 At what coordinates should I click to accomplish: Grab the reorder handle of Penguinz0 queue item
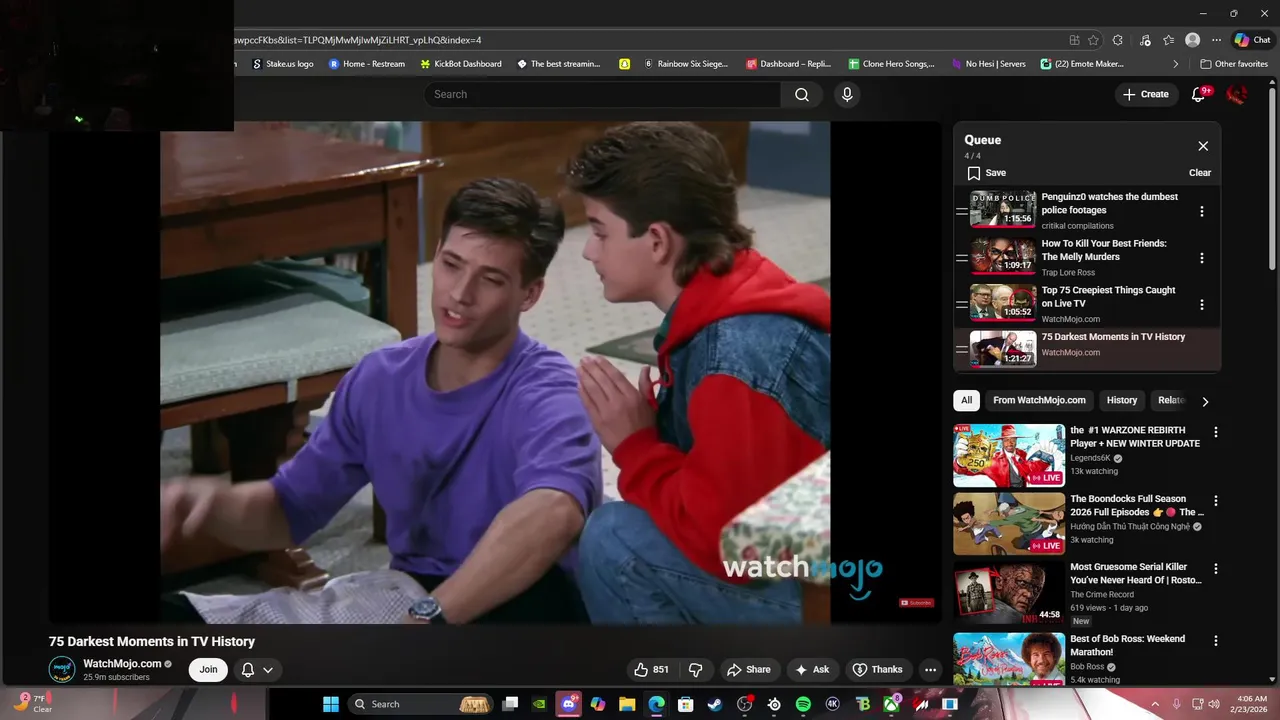(x=962, y=211)
